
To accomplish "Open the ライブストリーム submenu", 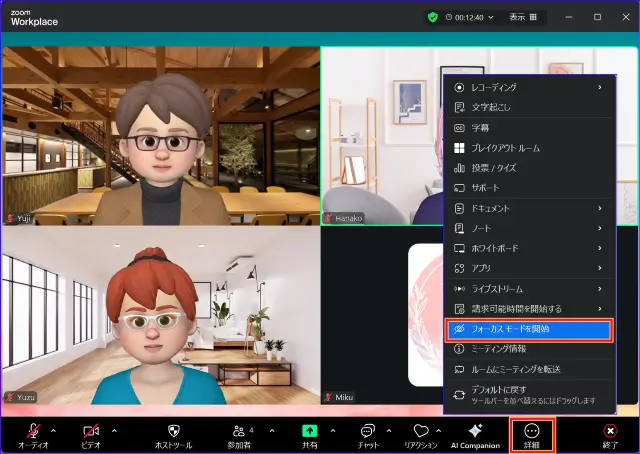I will 529,289.
